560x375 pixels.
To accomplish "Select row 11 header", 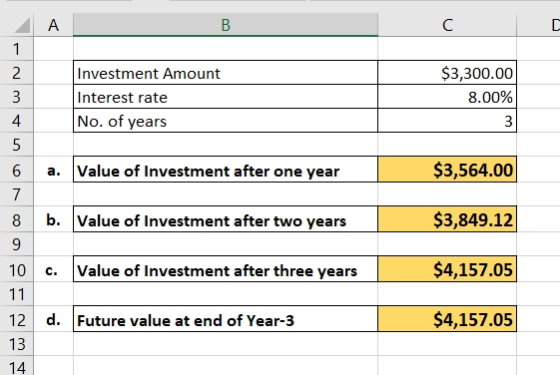I will [16, 294].
